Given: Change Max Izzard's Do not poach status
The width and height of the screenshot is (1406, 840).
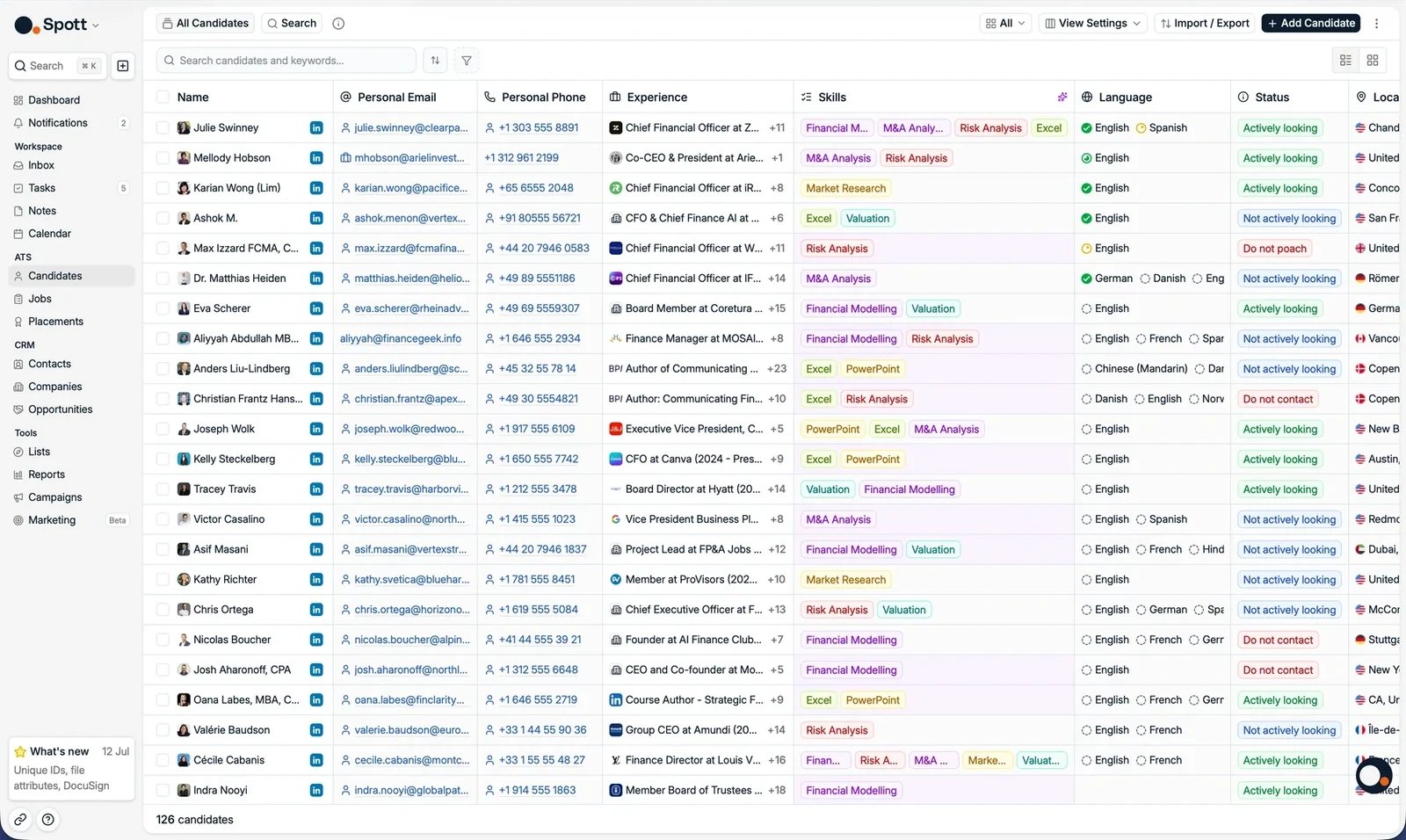Looking at the screenshot, I should click(x=1274, y=249).
